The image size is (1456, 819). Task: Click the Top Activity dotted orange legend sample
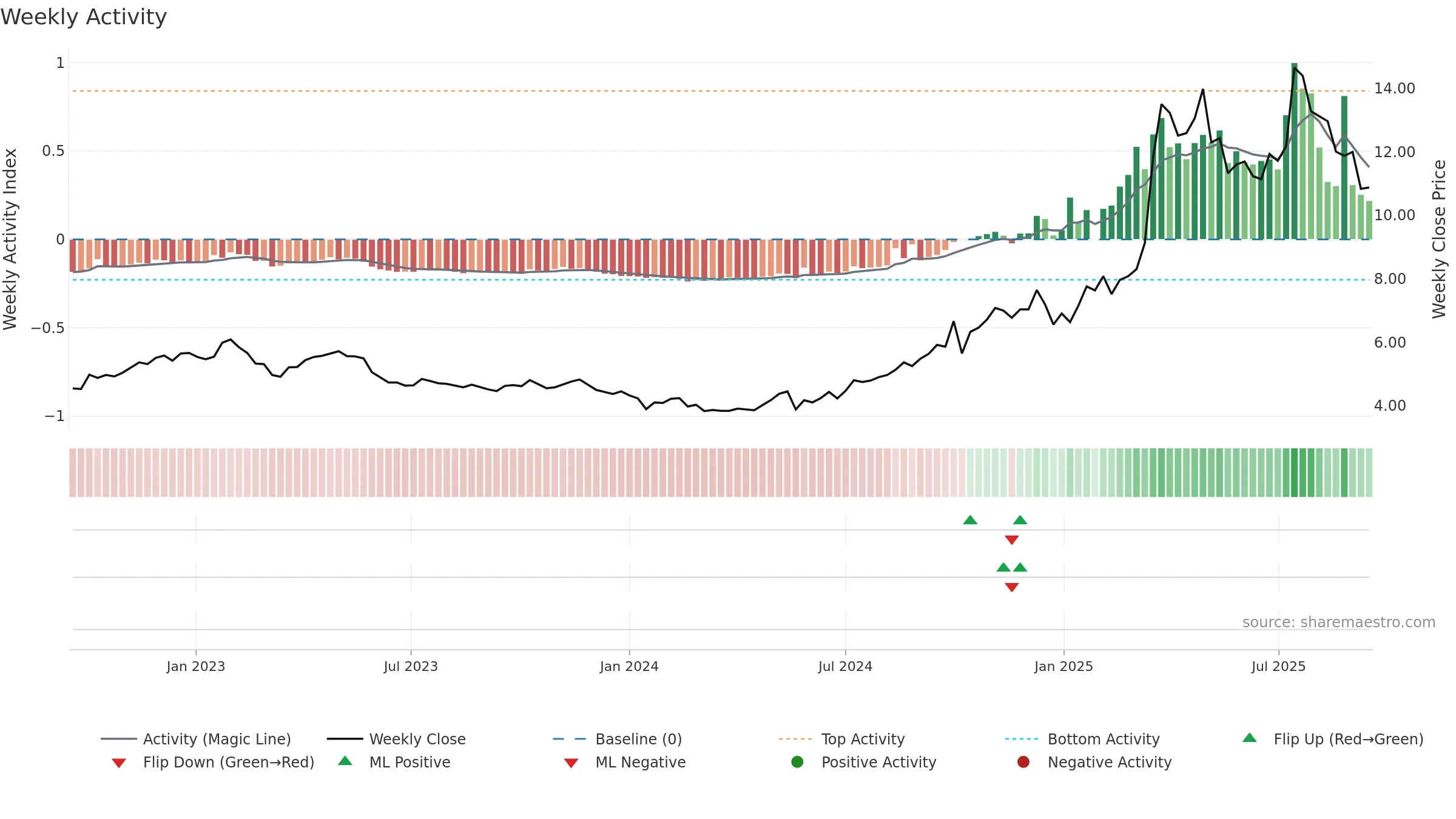[796, 739]
